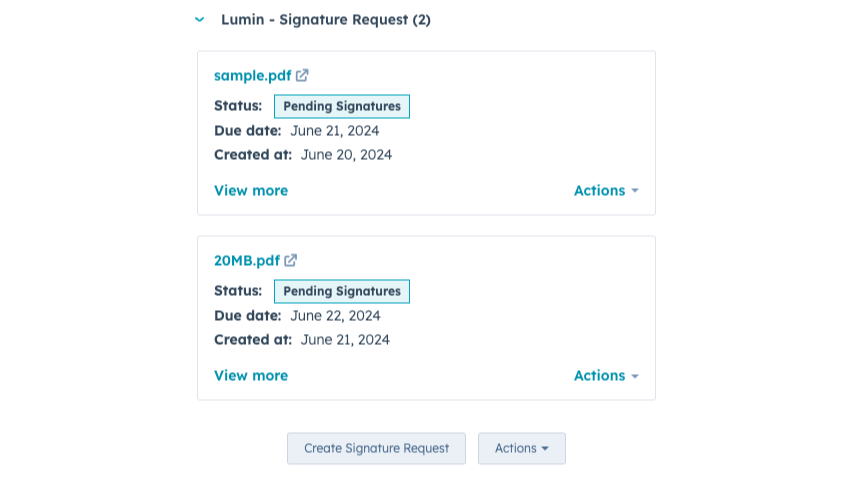Select the June 21, 2024 due date text

(x=335, y=130)
